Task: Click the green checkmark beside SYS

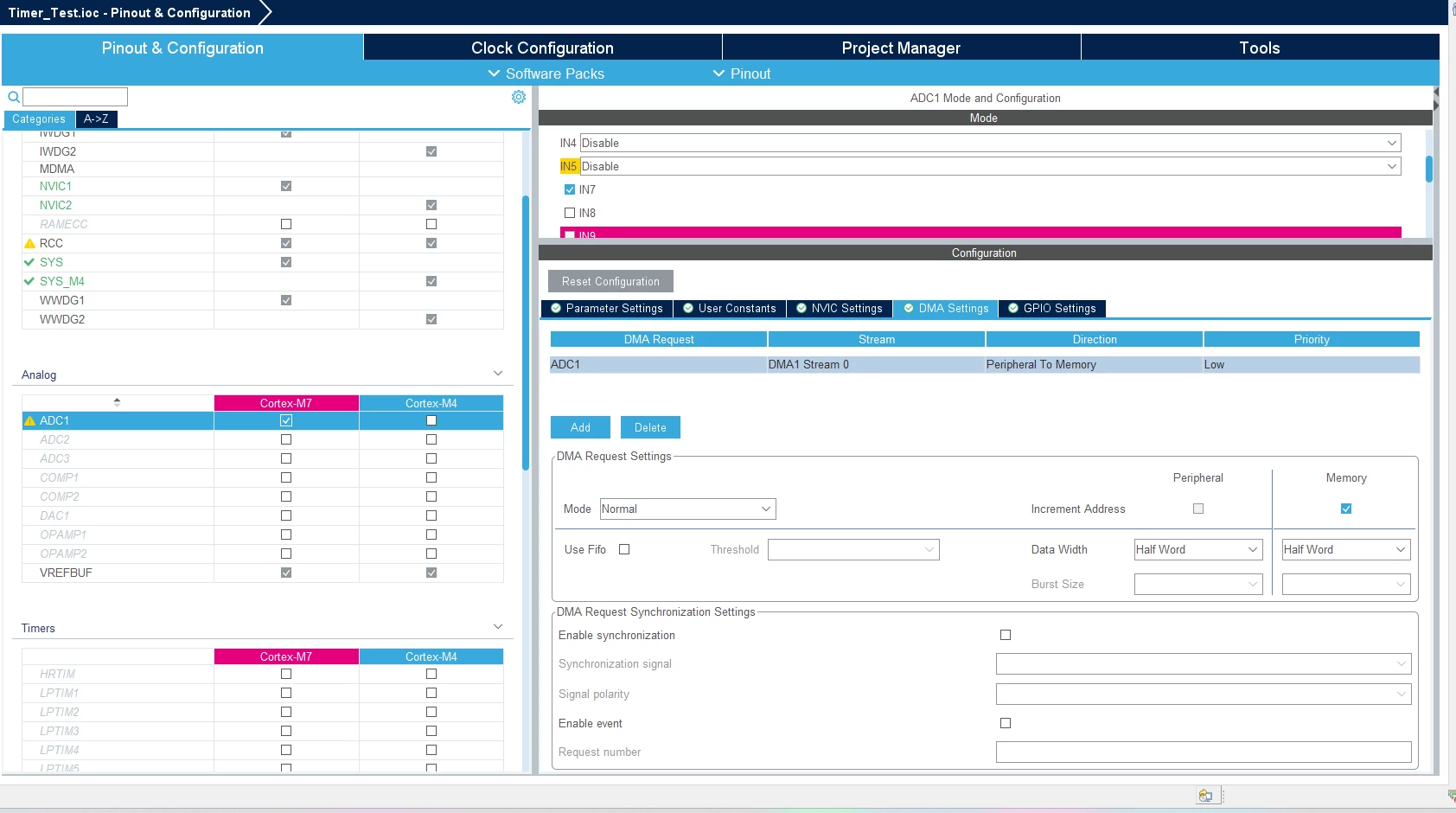Action: (x=29, y=262)
